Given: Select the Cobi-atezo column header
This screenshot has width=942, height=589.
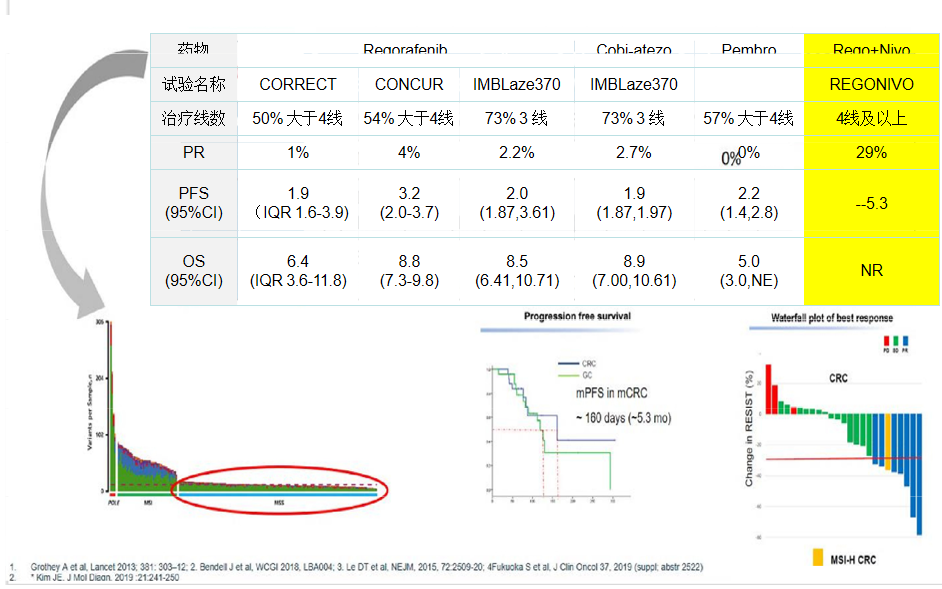Looking at the screenshot, I should coord(634,49).
